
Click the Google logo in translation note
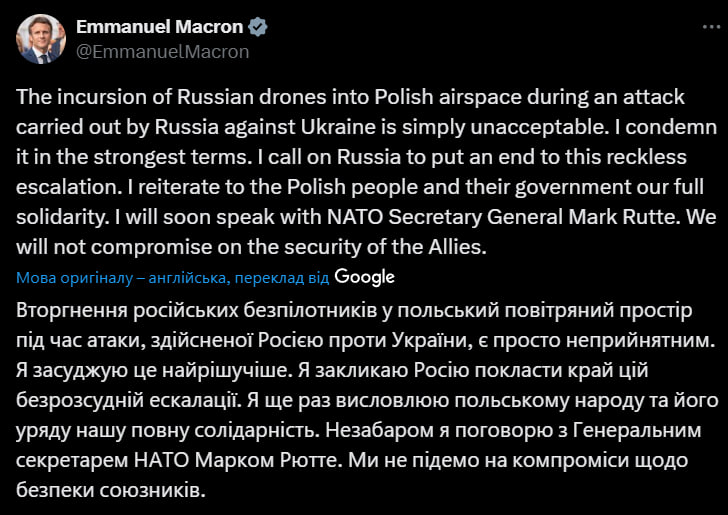click(365, 277)
